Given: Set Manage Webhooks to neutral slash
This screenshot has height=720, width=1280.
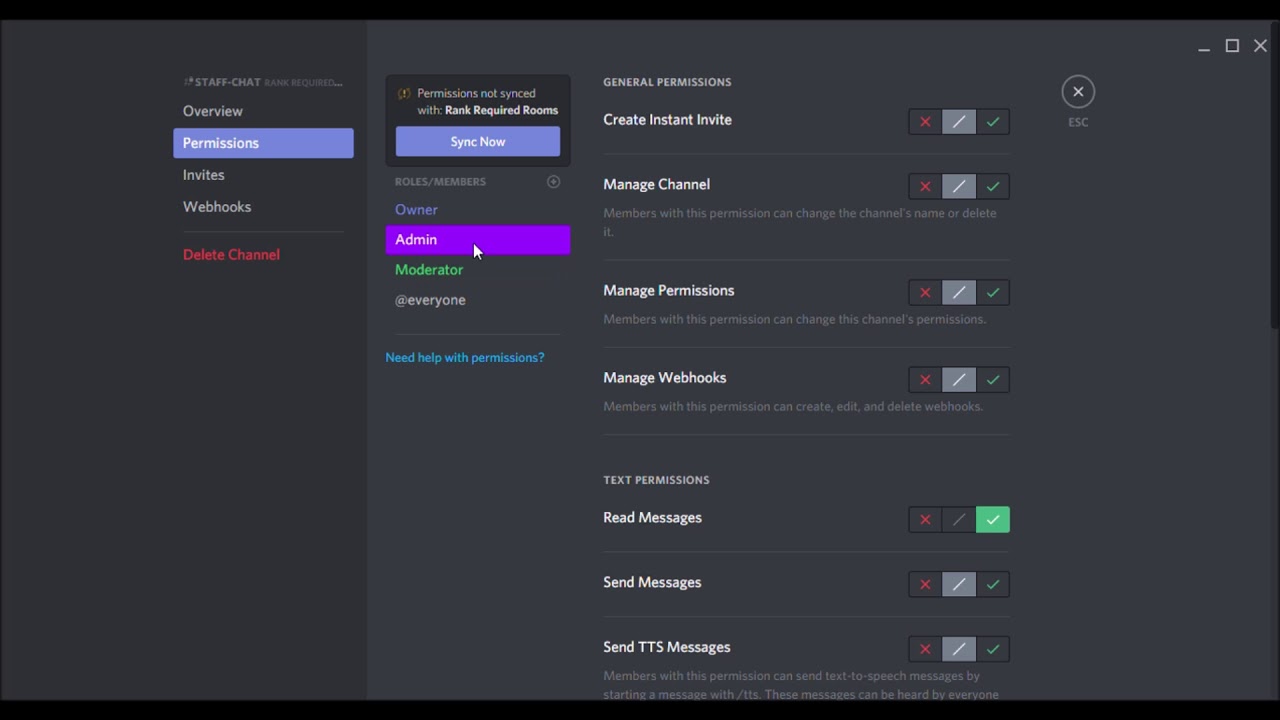Looking at the screenshot, I should point(959,380).
